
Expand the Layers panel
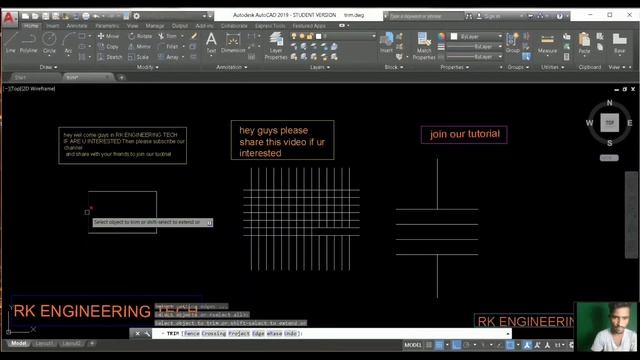[320, 67]
